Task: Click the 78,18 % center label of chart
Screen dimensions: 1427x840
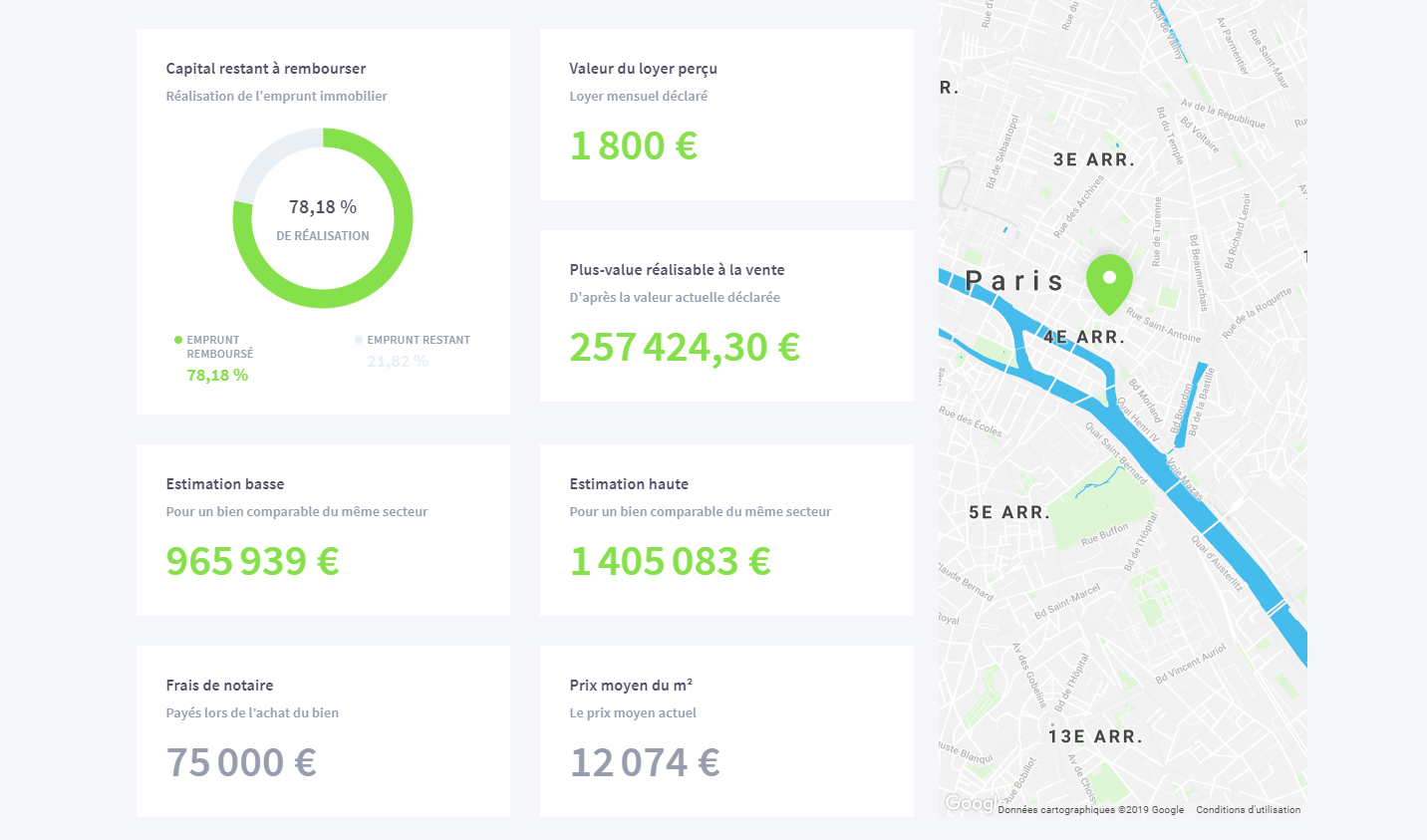Action: (323, 207)
